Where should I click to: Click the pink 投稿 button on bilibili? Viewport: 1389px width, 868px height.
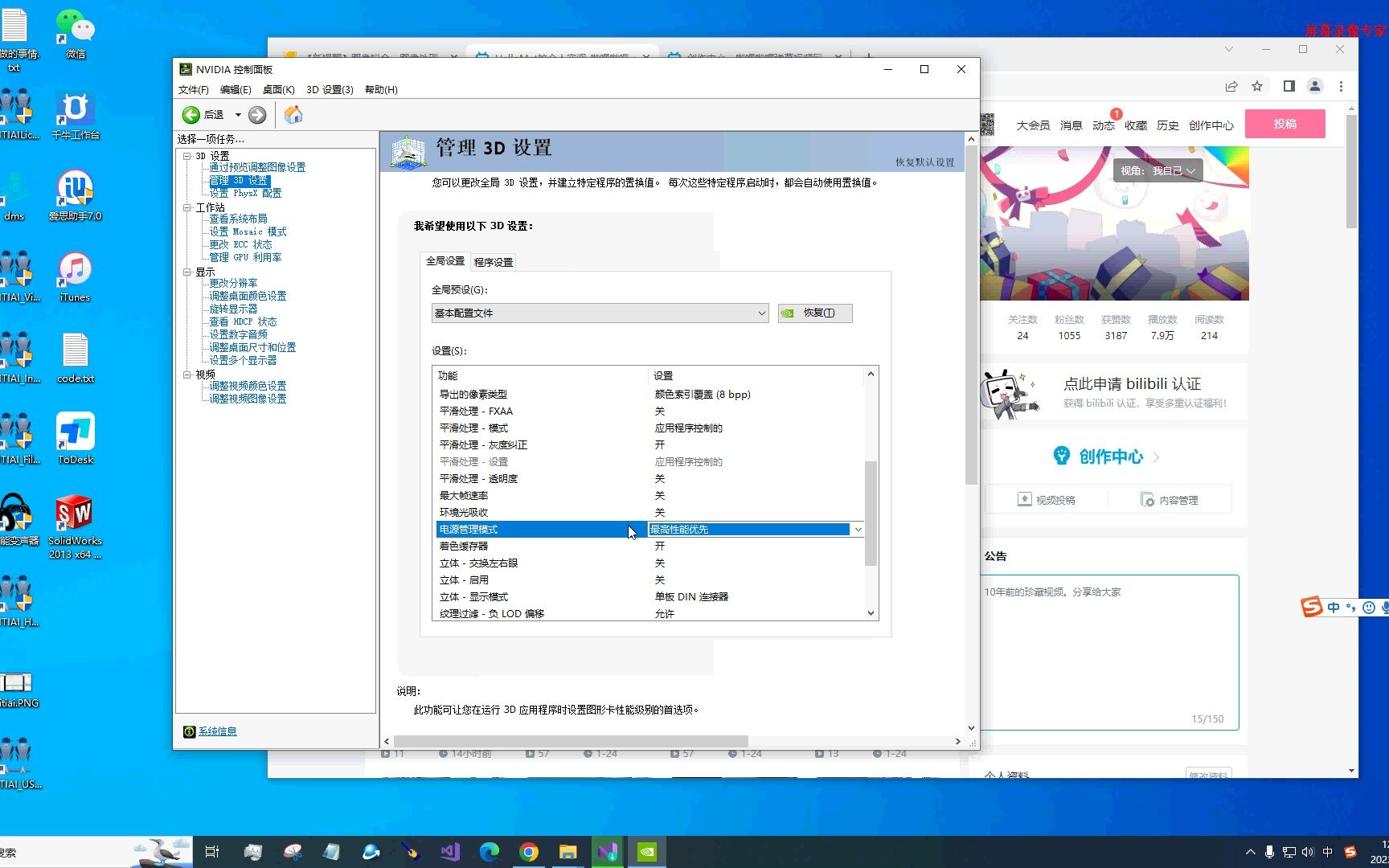(1285, 123)
